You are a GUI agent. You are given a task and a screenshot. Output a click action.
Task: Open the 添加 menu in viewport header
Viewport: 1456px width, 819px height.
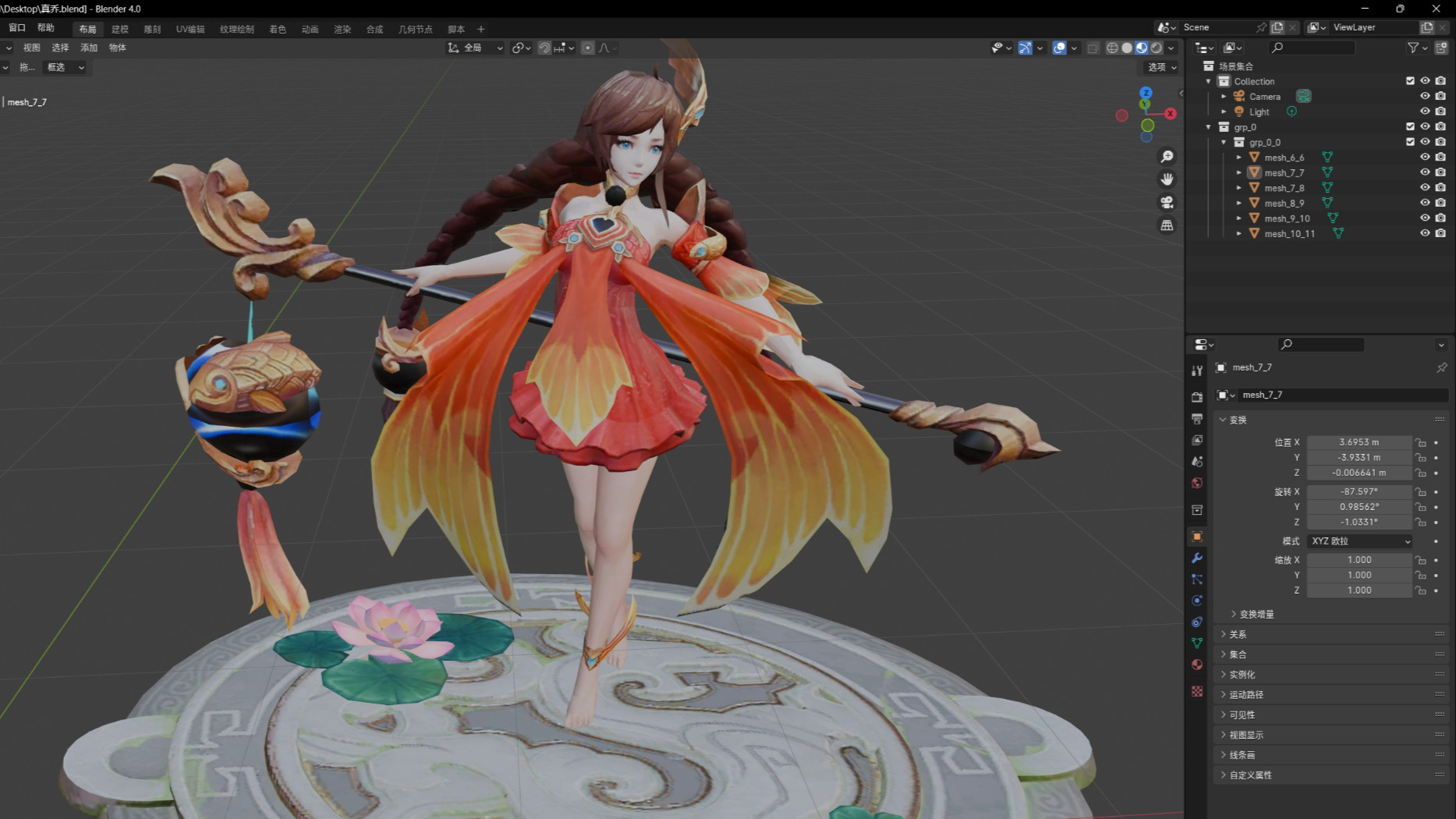[89, 48]
